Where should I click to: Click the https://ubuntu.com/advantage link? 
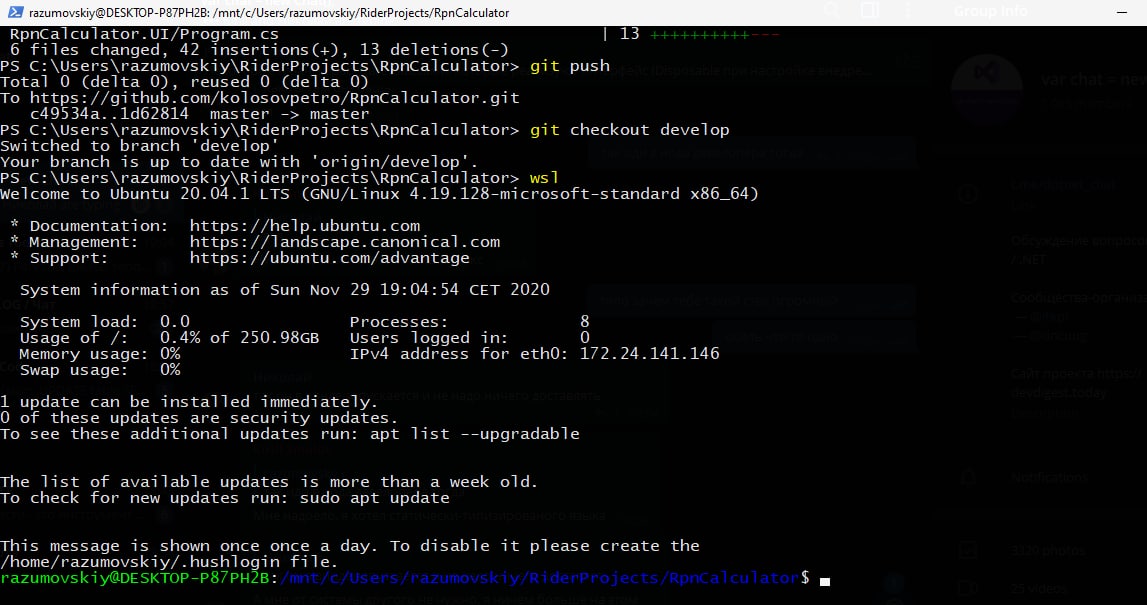tap(329, 258)
